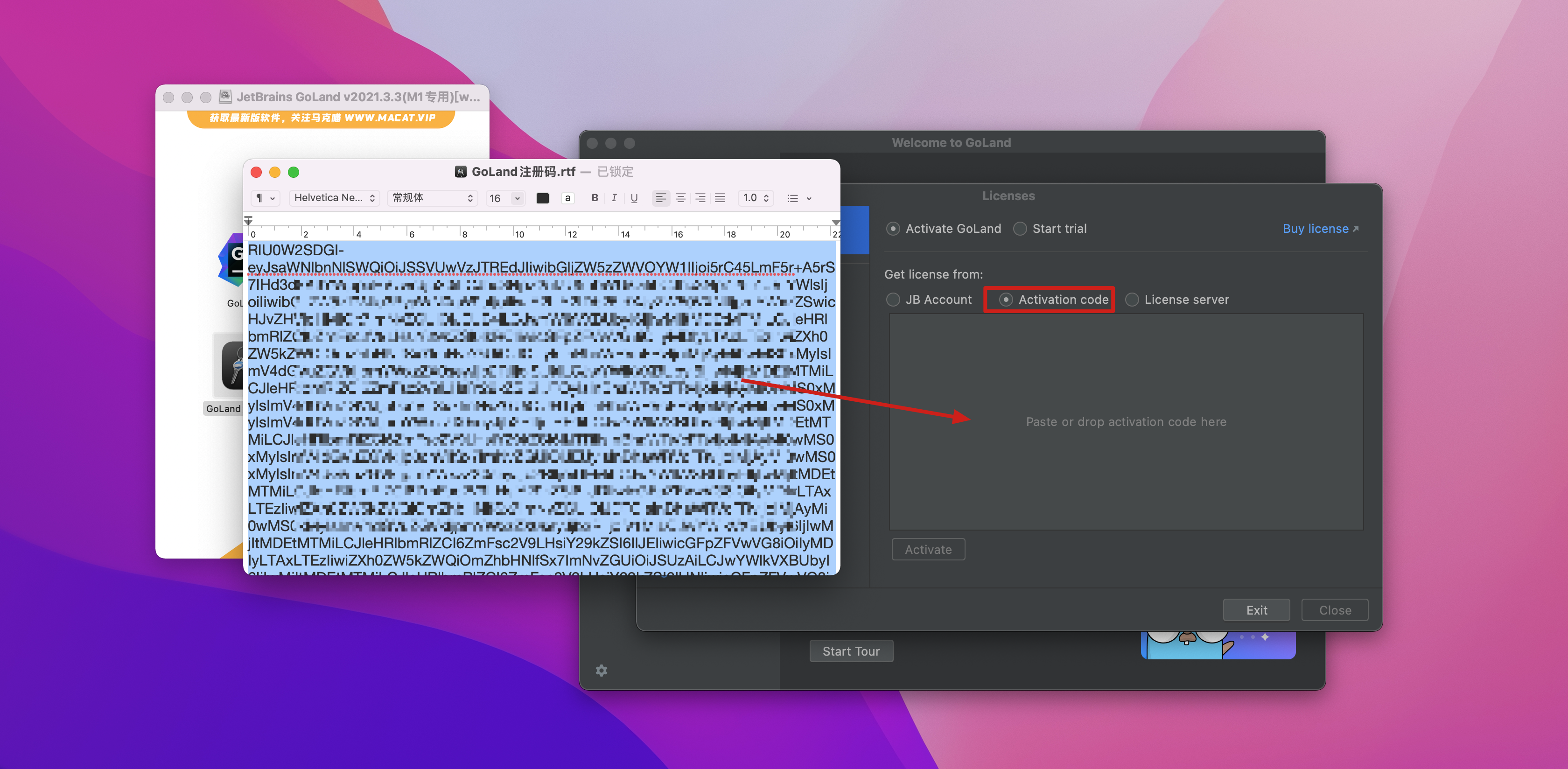This screenshot has width=1568, height=769.
Task: Open the paragraph styles dropdown in TextEdit
Action: 265,198
